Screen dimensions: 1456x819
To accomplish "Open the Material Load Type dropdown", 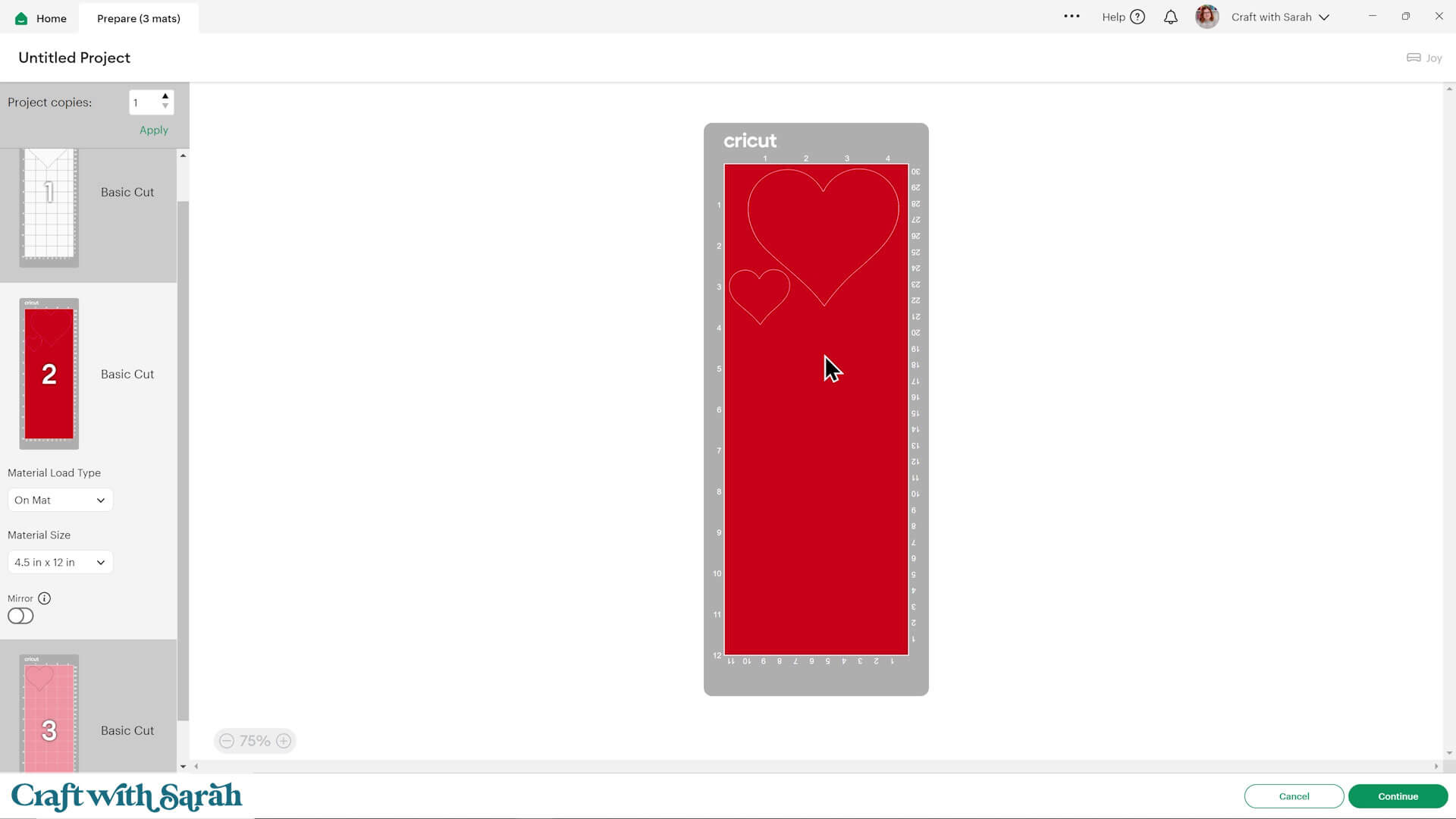I will pos(60,500).
